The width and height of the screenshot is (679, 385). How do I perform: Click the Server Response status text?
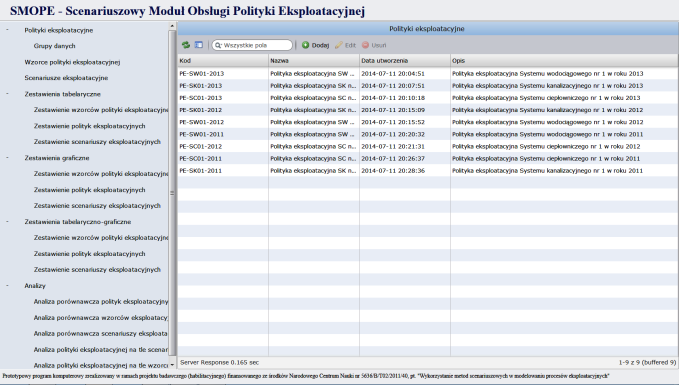220,362
